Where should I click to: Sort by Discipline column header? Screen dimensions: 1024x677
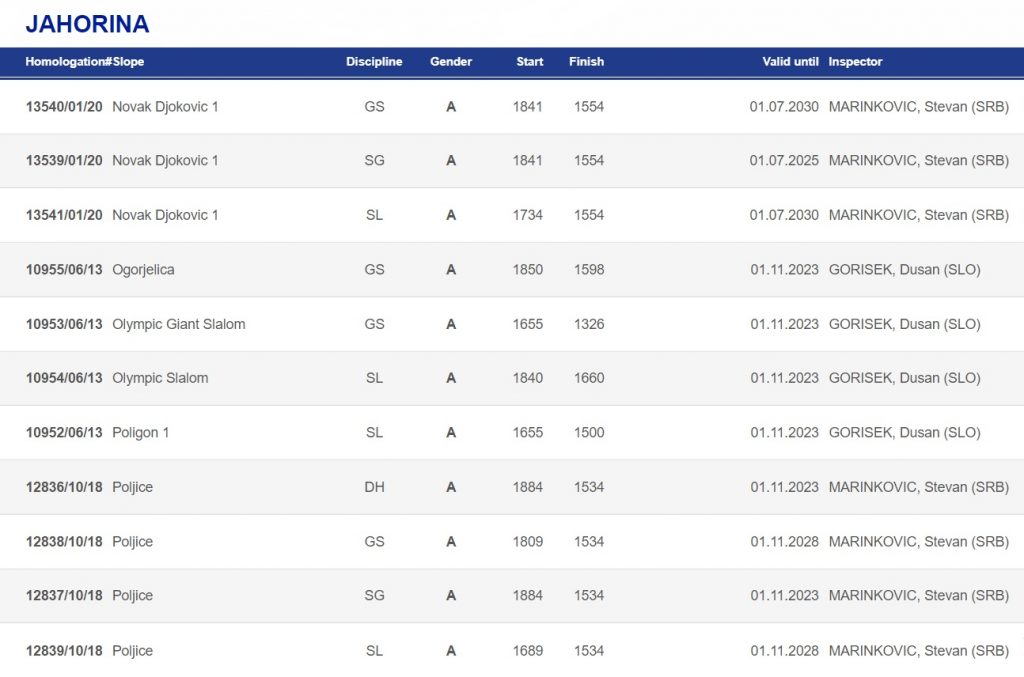pos(374,62)
